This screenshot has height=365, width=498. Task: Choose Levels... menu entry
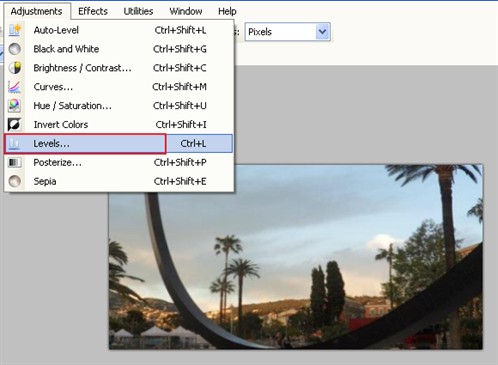pyautogui.click(x=118, y=144)
